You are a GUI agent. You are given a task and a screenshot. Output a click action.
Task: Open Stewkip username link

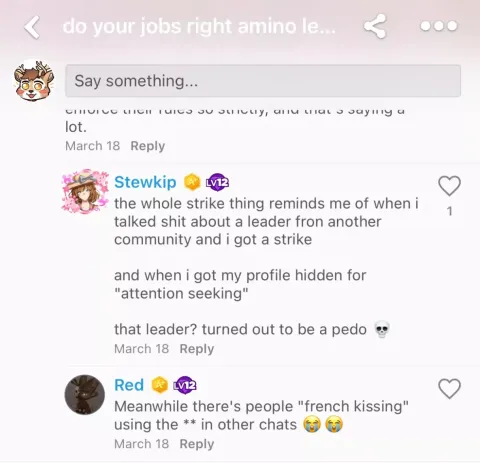tap(145, 182)
